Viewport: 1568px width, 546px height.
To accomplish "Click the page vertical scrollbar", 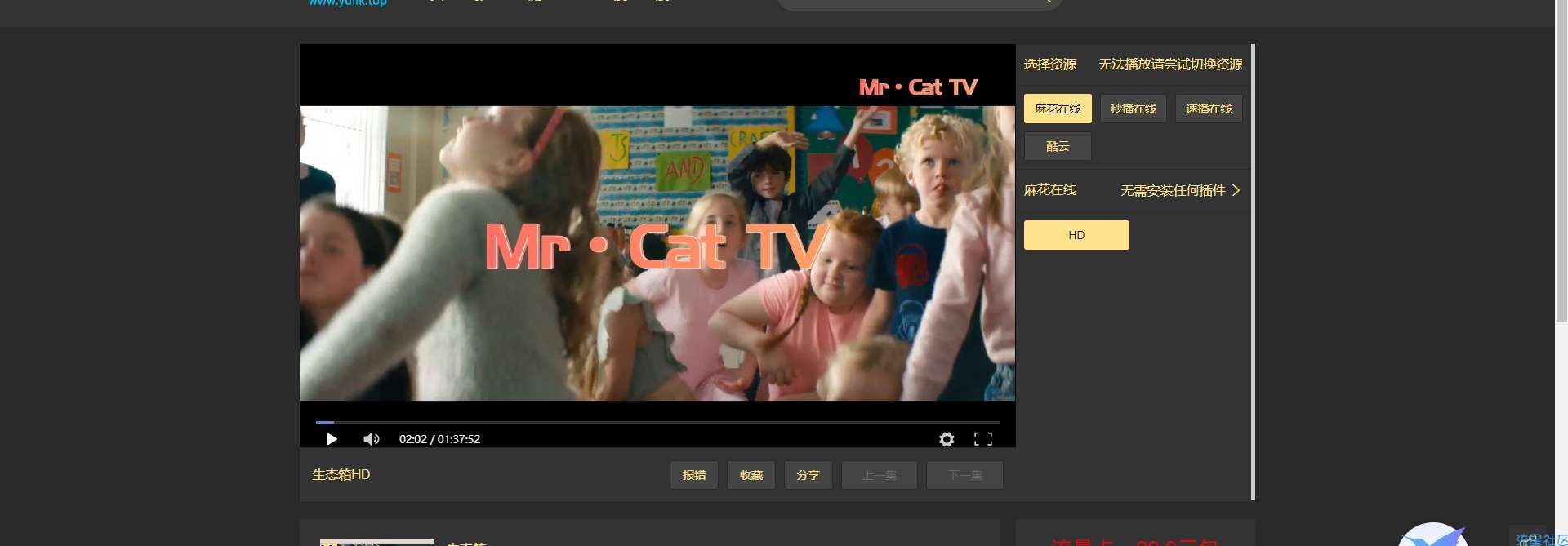I will pos(1561,162).
